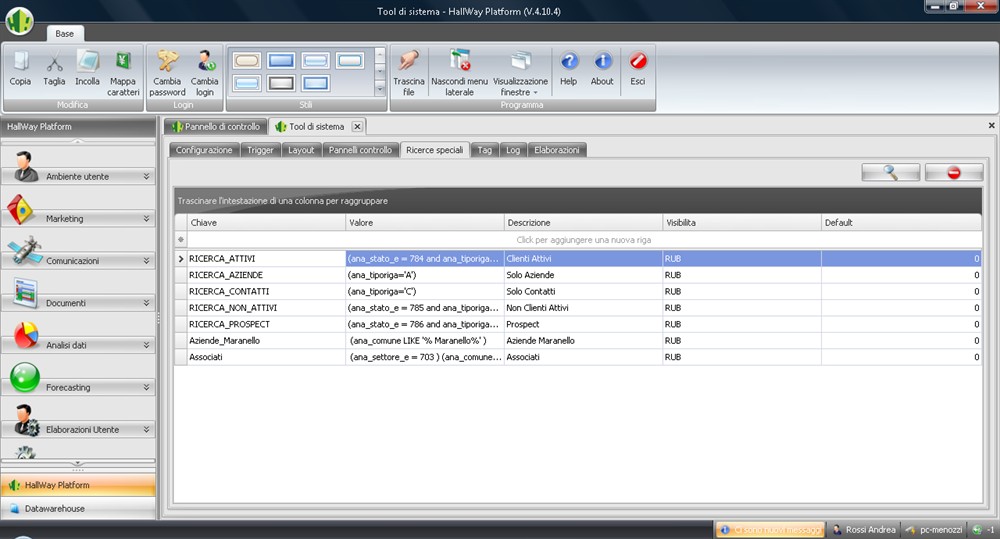Open the Comunicazioni satellite icon
This screenshot has height=539, width=1000.
[x=24, y=251]
